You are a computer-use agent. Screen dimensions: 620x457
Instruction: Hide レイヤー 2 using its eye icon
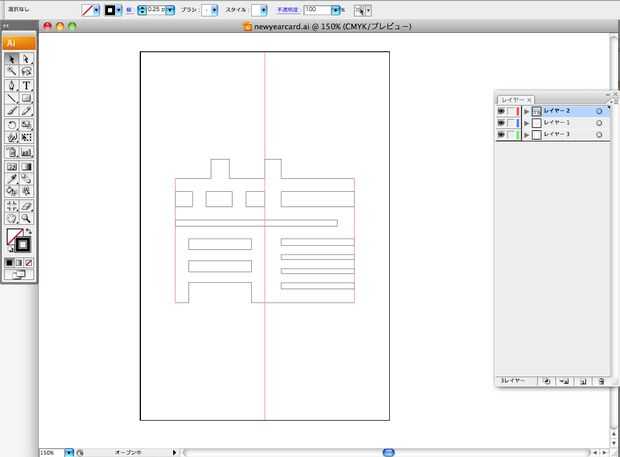[501, 111]
